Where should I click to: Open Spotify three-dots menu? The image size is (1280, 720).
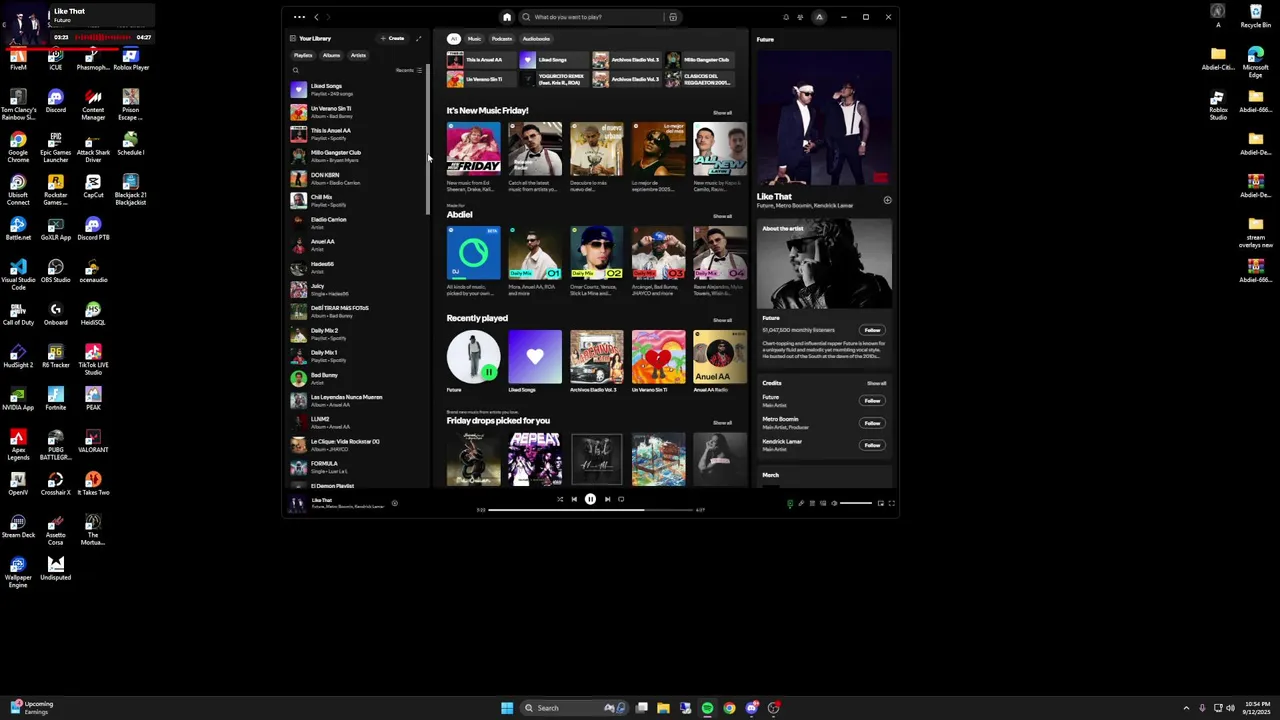[299, 17]
